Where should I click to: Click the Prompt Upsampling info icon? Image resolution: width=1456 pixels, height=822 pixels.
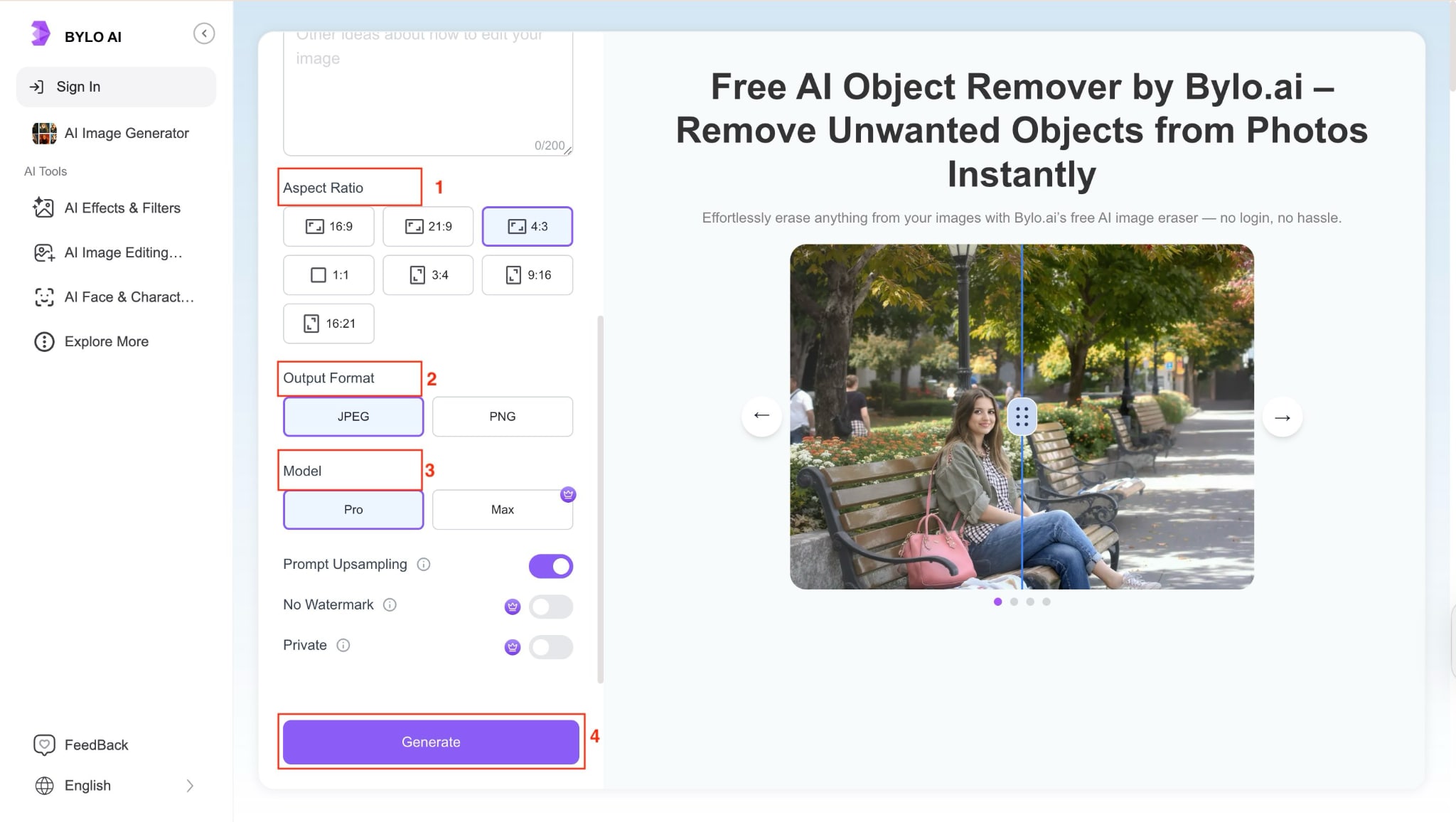pos(424,565)
